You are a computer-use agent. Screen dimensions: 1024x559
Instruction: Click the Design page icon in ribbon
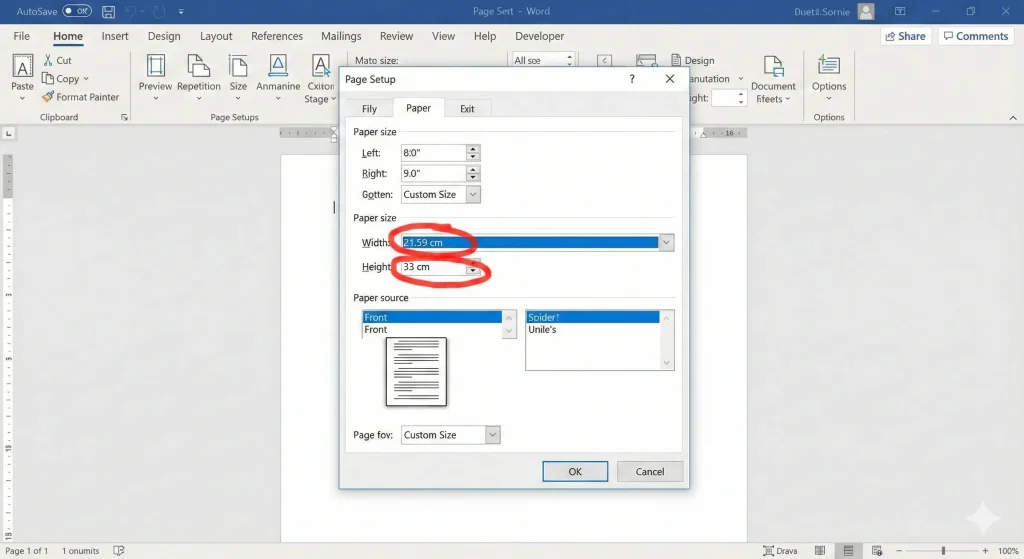676,60
